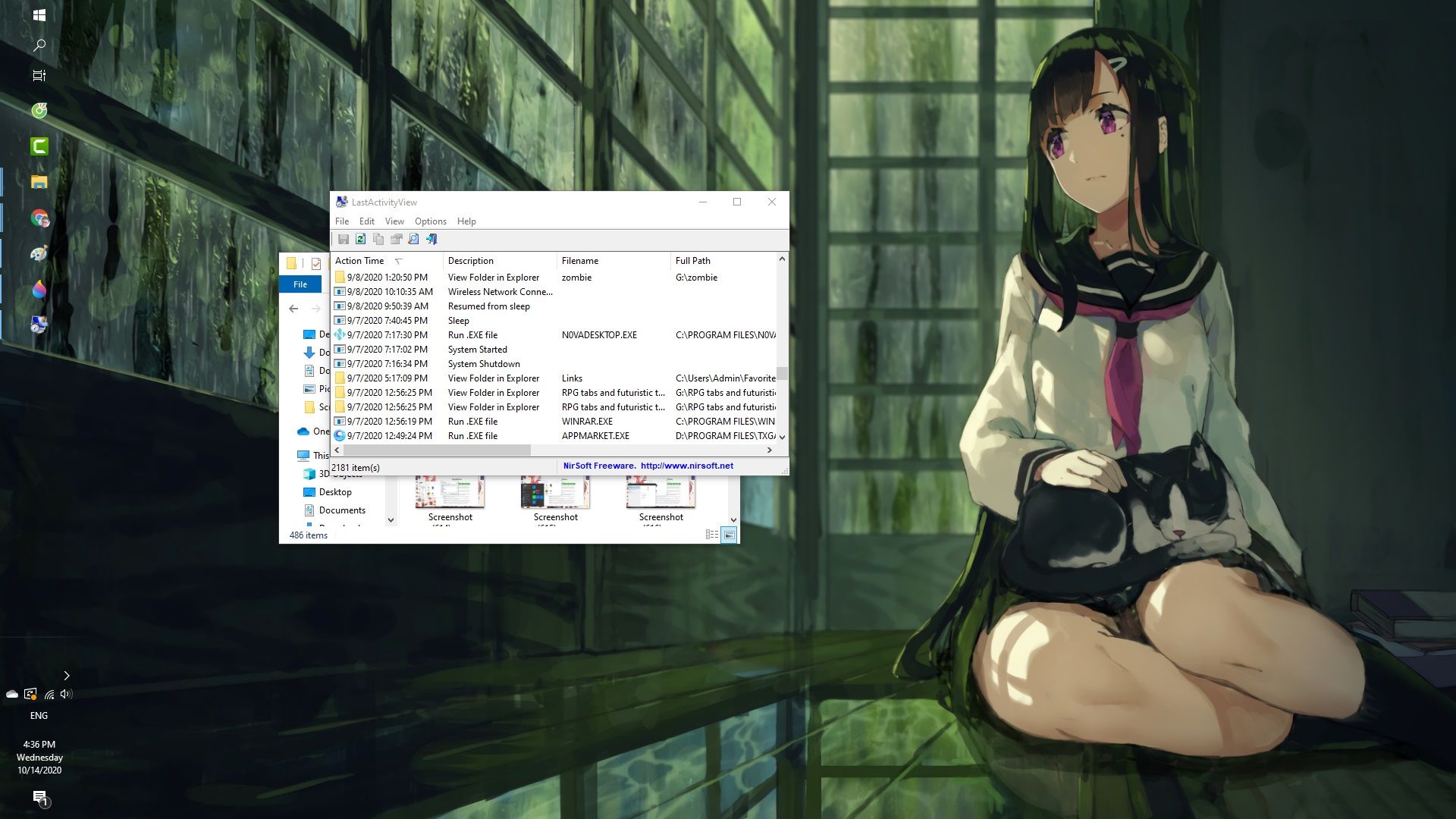This screenshot has width=1456, height=819.
Task: Click the Exit toolbar icon
Action: [431, 240]
